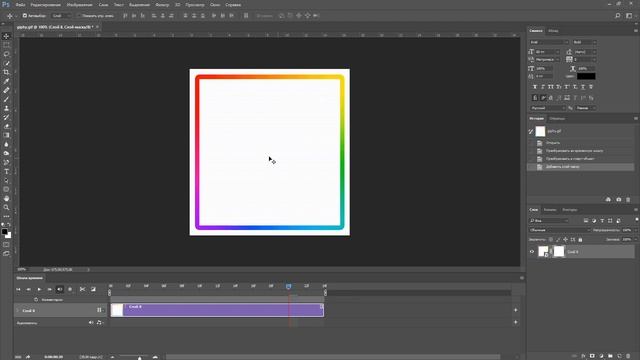Select the Blur tool
Screen dimensions: 640x360
pyautogui.click(x=6, y=144)
